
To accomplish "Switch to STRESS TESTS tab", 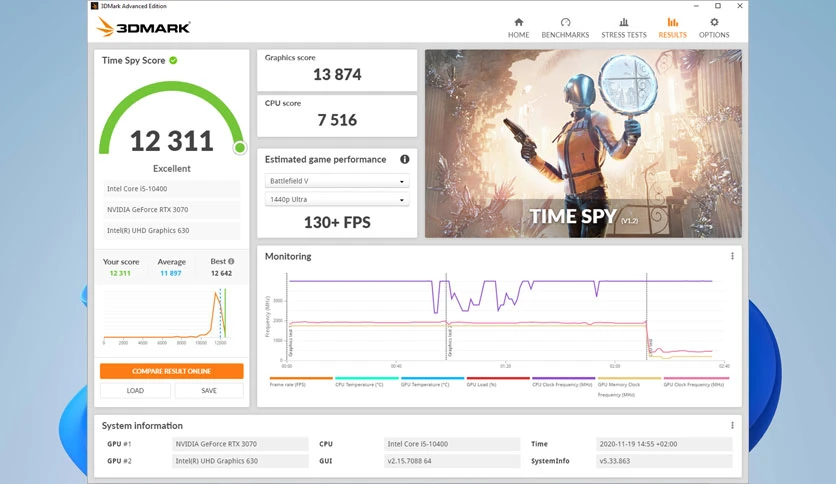I will coord(624,28).
